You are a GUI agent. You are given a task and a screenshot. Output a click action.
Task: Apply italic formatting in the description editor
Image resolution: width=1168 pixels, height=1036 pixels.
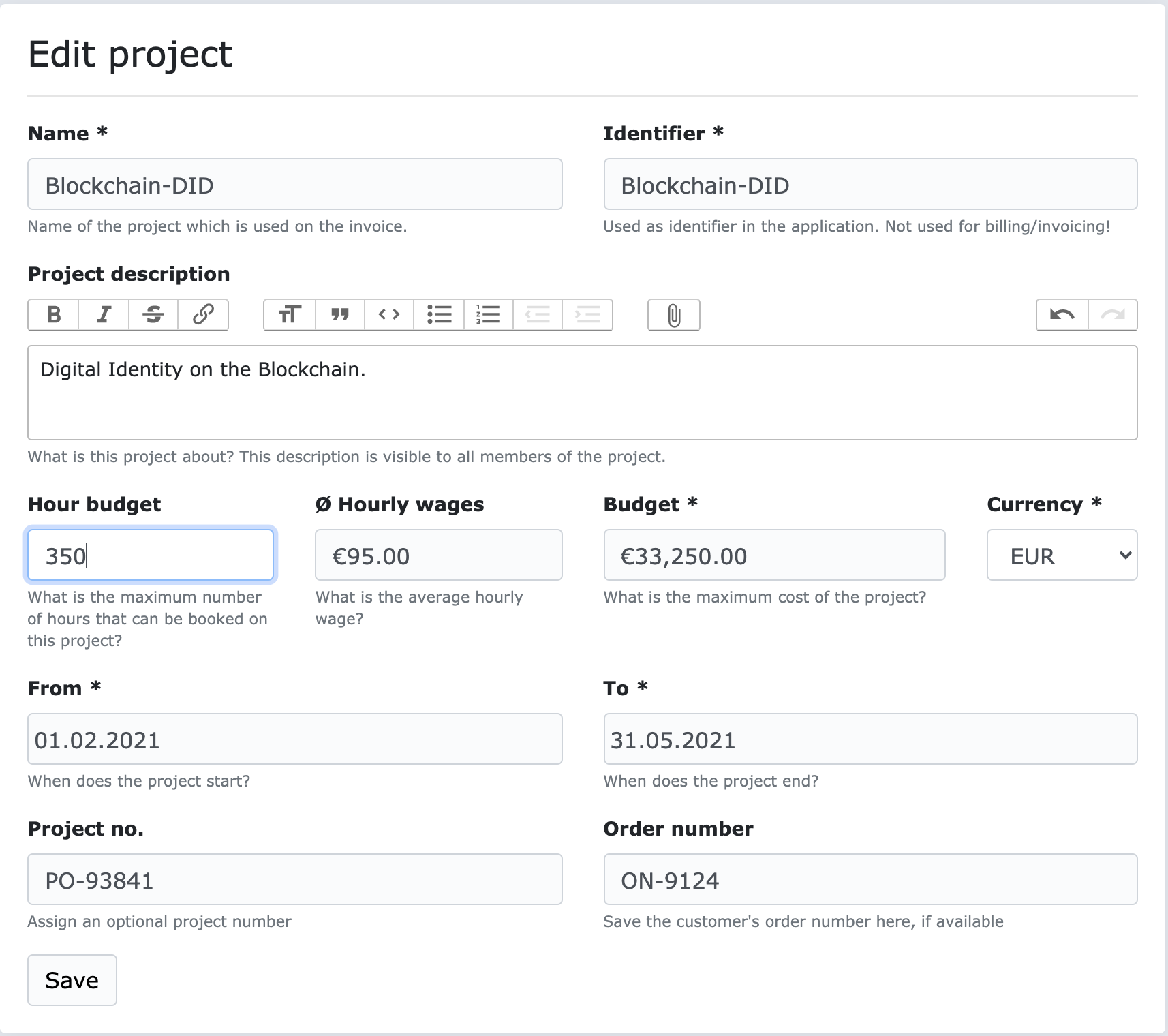(x=103, y=315)
